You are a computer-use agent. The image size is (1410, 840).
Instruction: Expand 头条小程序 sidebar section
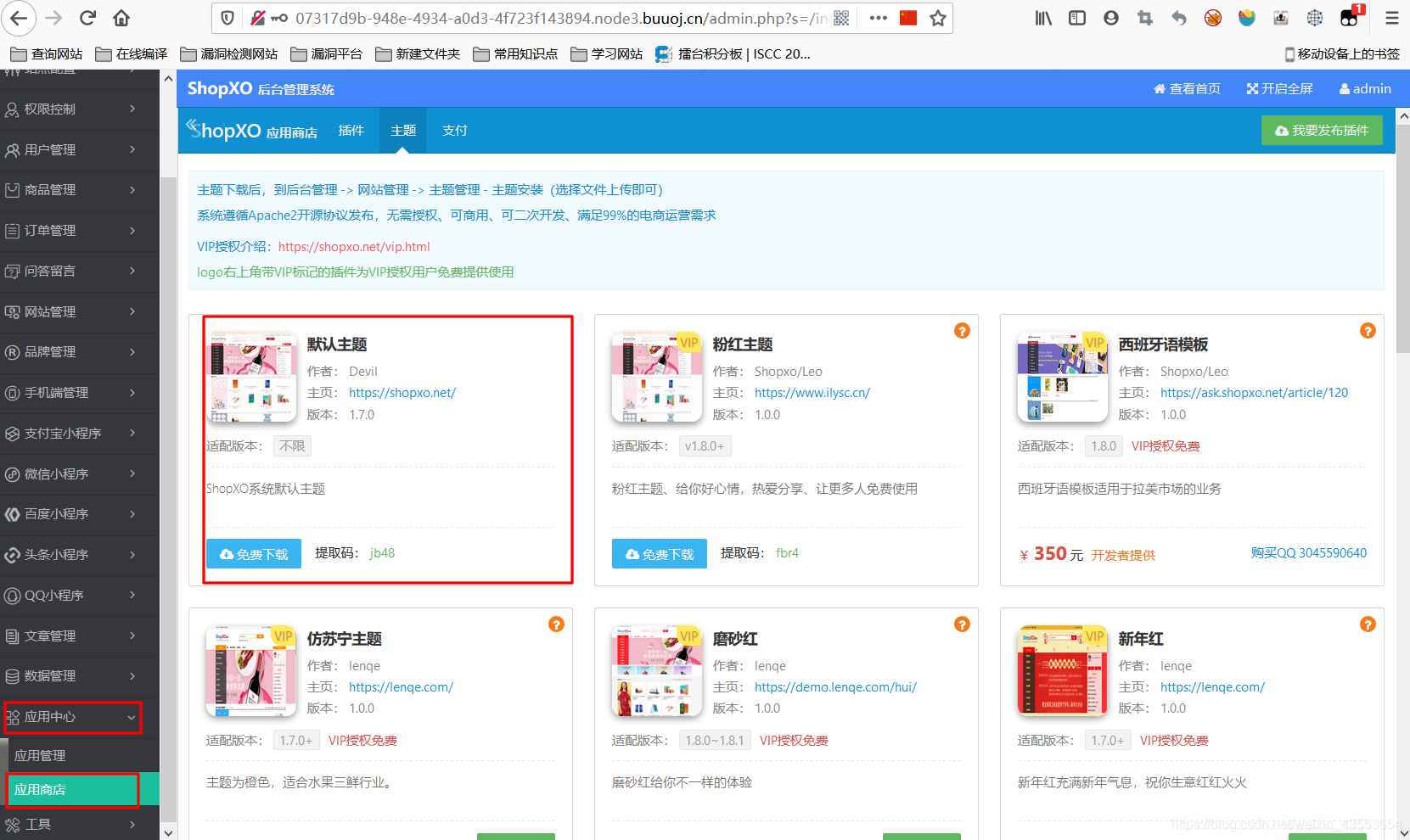click(80, 555)
